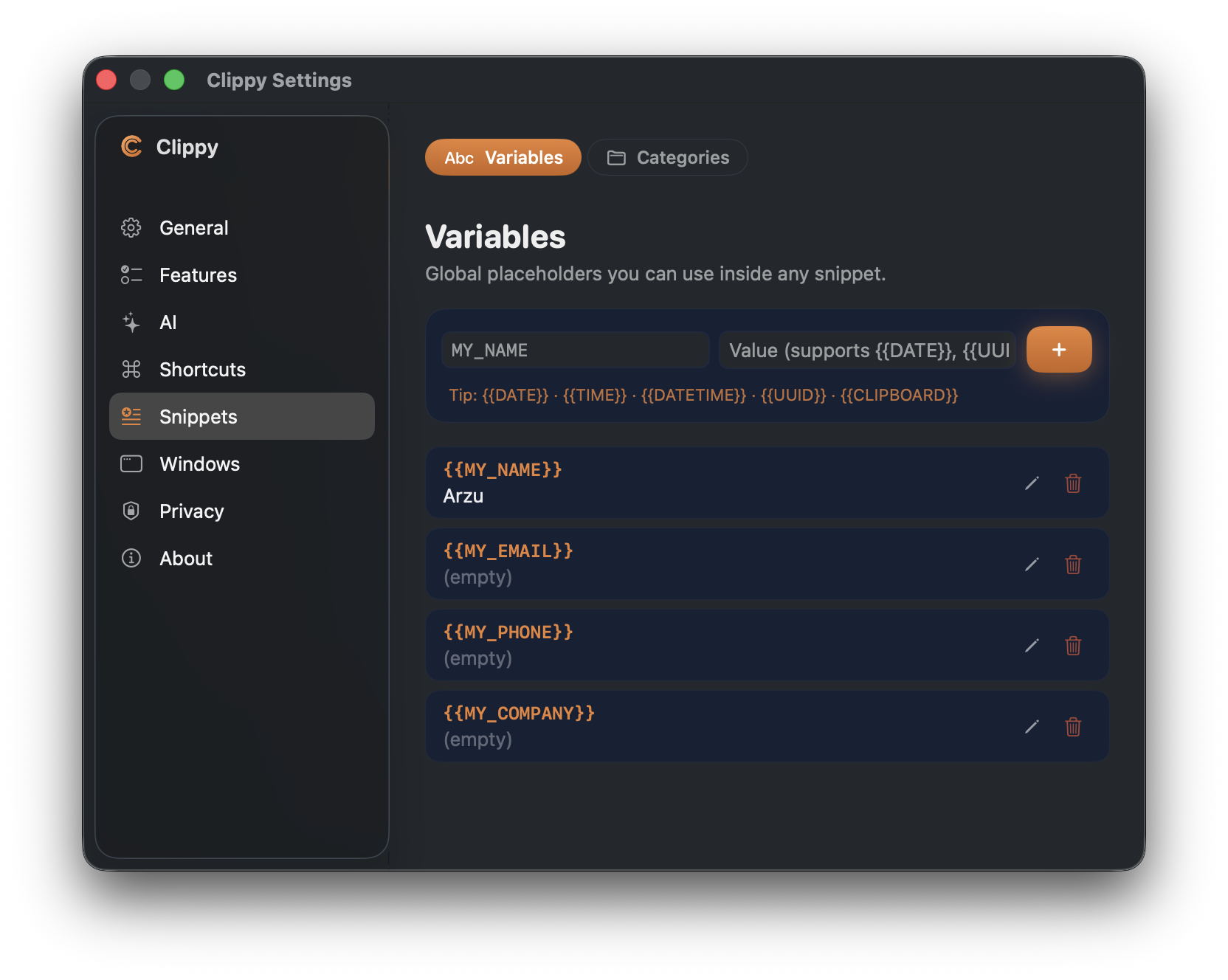Click the Privacy shield icon
The width and height of the screenshot is (1228, 980).
pos(131,511)
